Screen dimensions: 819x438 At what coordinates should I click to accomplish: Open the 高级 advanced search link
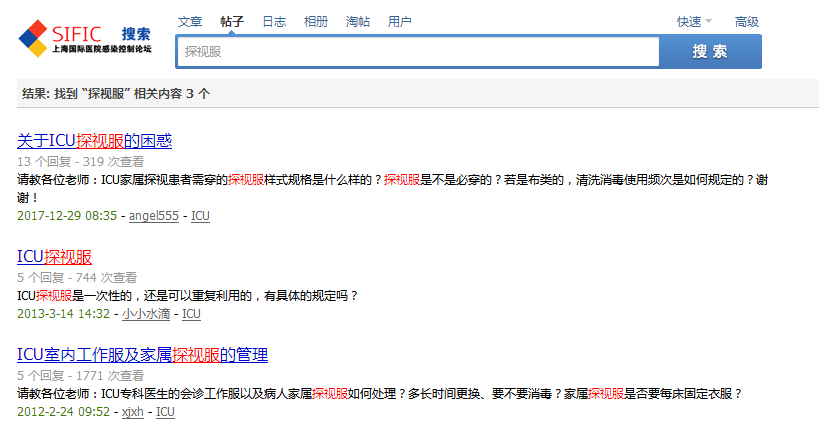(x=746, y=21)
